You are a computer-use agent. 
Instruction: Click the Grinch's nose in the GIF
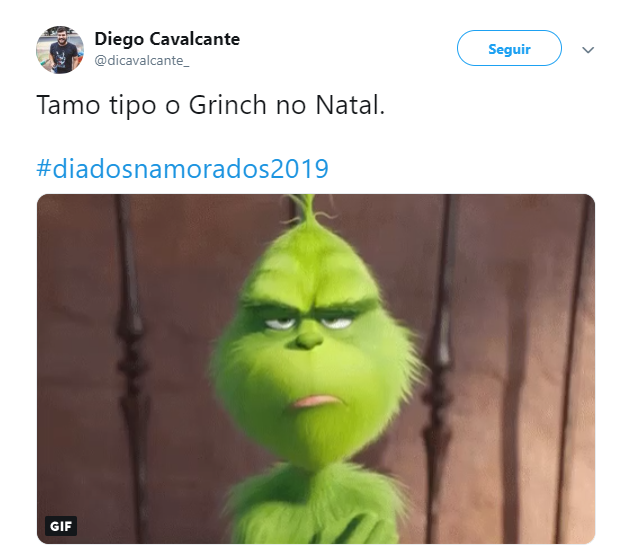[x=307, y=340]
